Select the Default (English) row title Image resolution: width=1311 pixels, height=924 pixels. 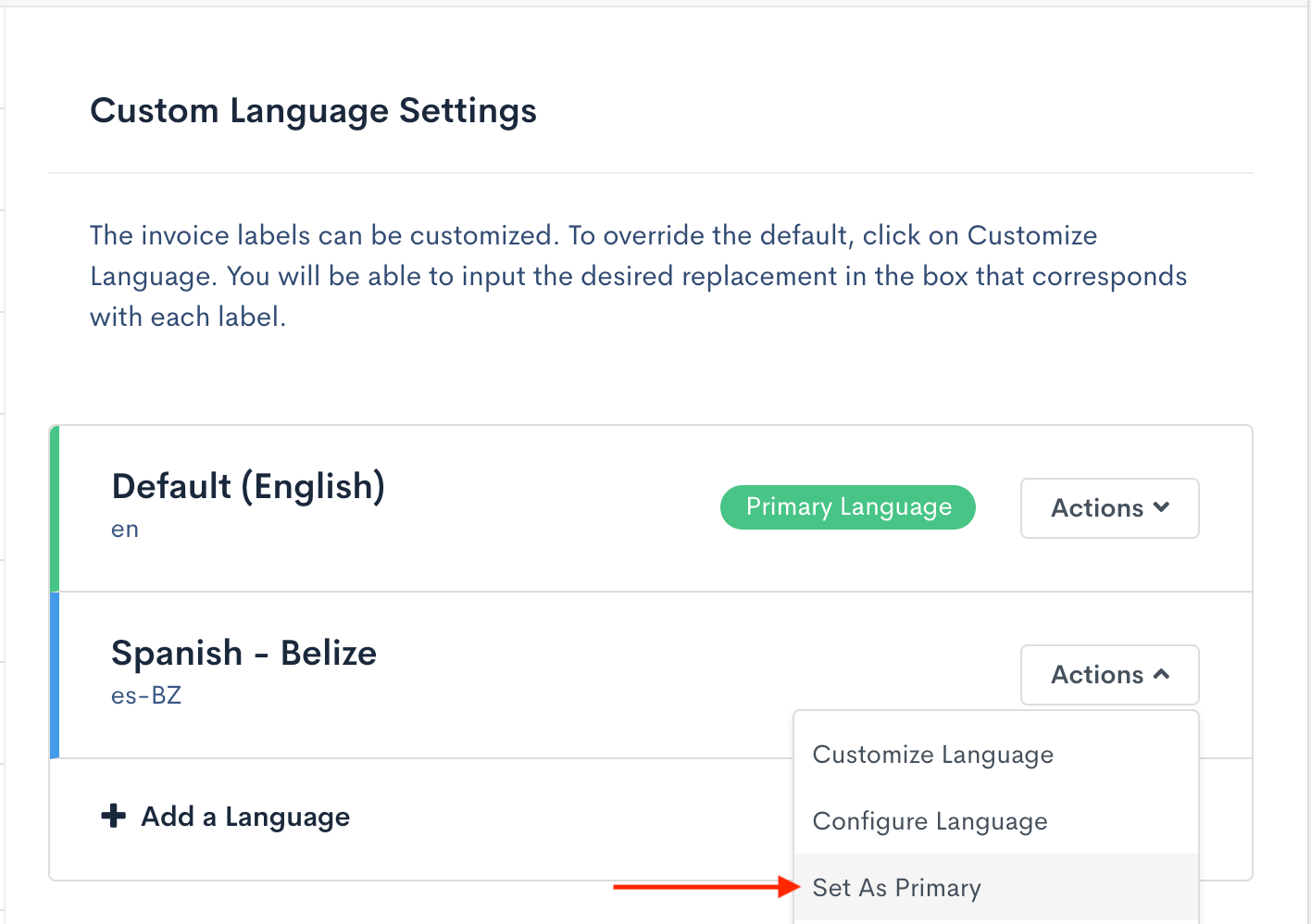[248, 485]
